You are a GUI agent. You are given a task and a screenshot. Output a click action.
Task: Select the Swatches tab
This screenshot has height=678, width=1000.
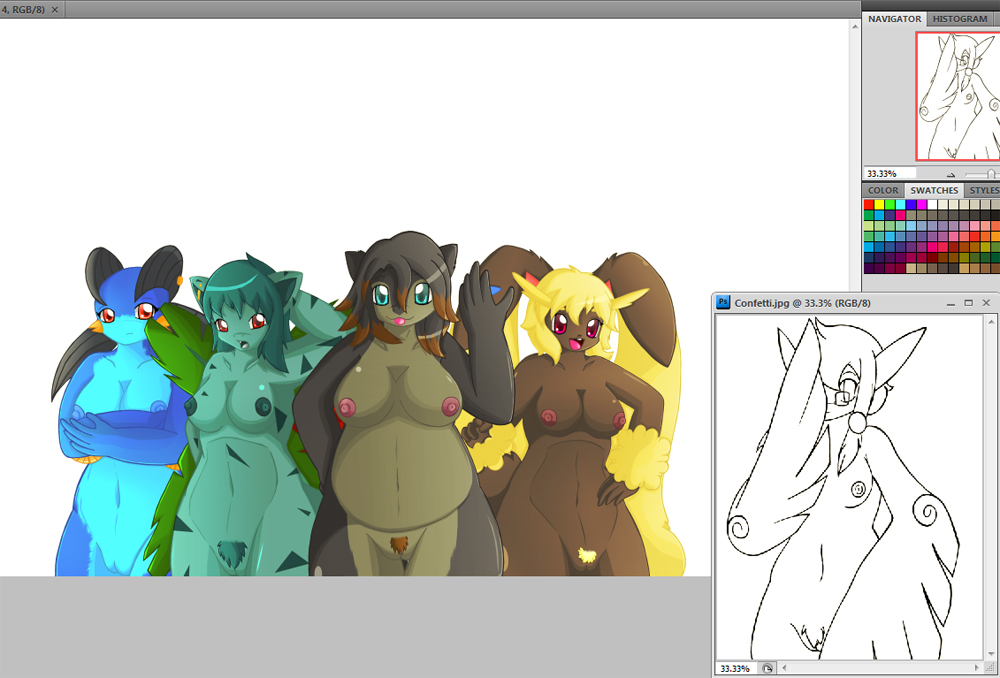934,190
